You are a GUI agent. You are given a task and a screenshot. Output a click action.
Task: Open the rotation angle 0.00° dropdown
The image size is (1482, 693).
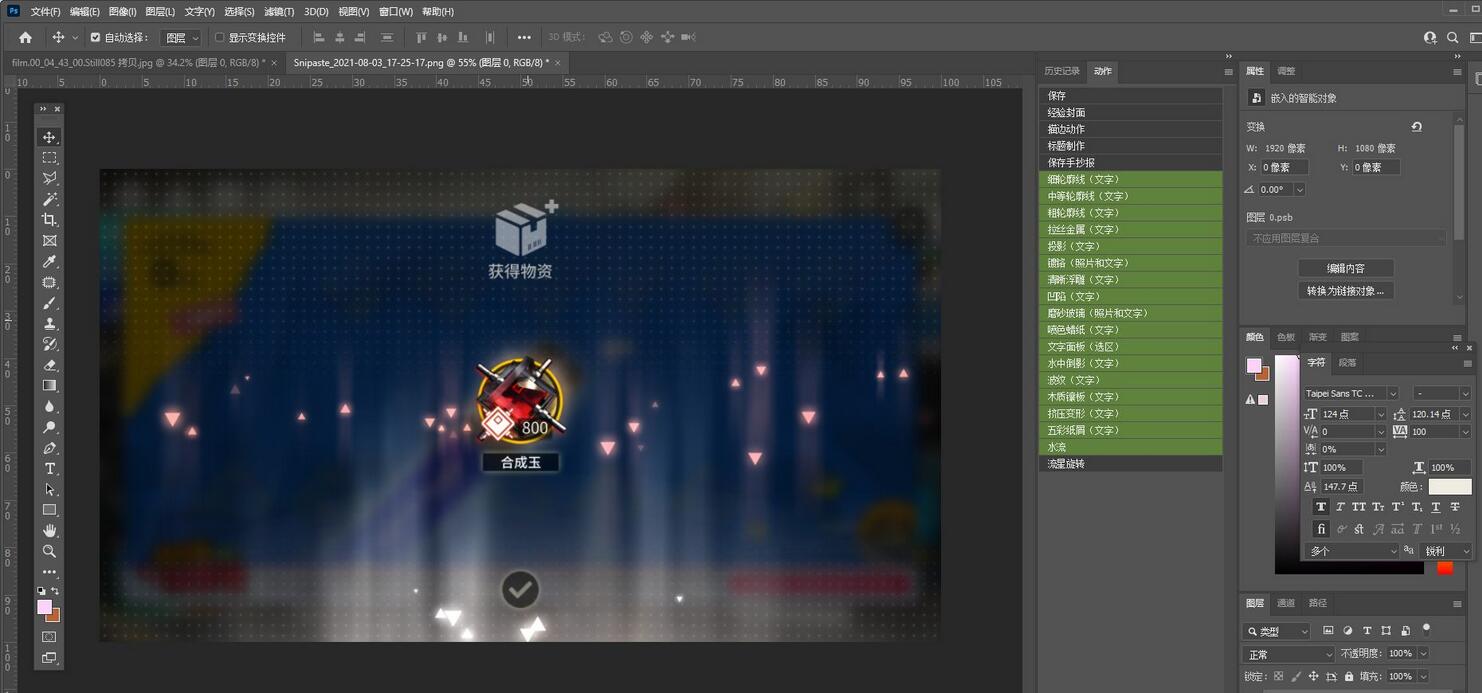coord(1299,189)
